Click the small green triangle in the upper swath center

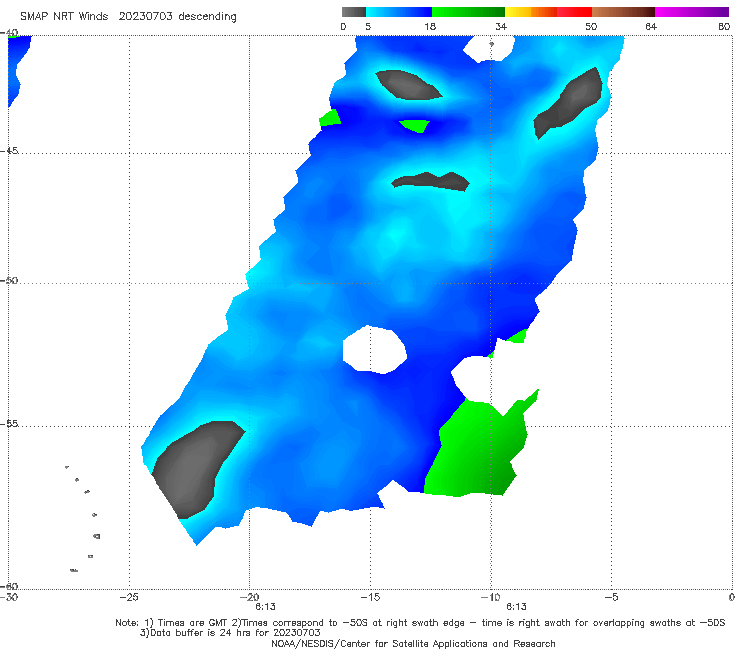click(x=414, y=126)
